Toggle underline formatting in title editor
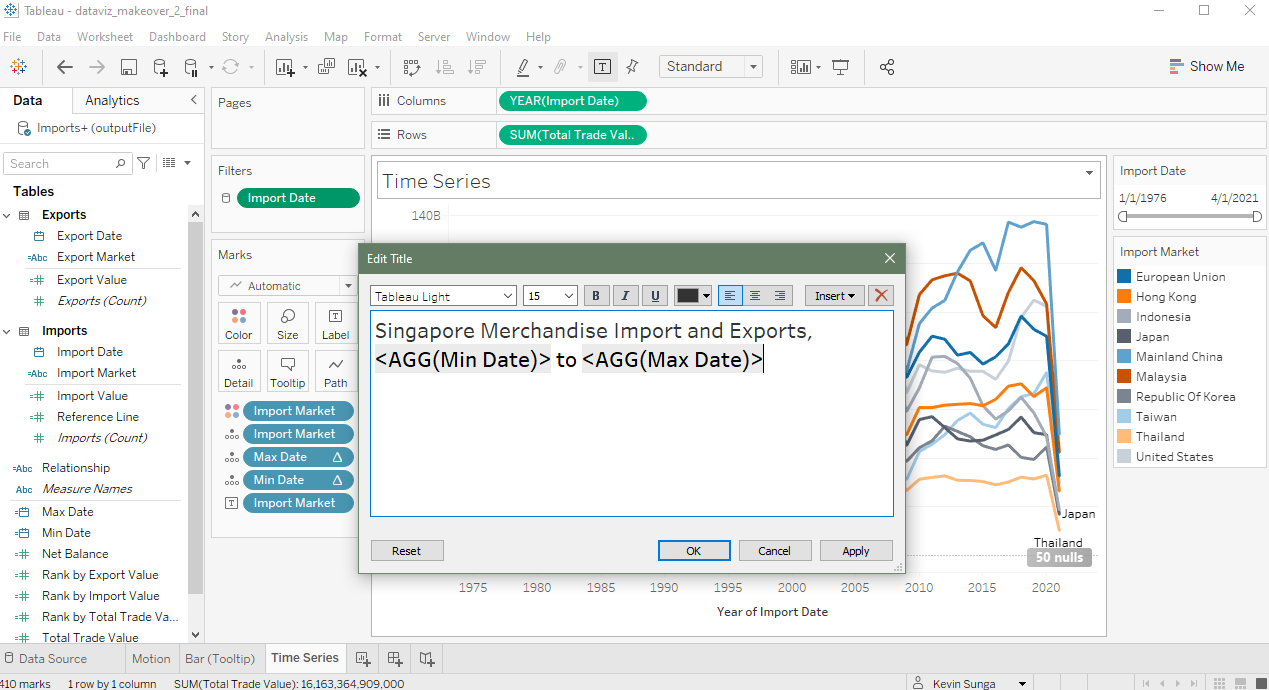This screenshot has width=1269, height=690. tap(655, 296)
